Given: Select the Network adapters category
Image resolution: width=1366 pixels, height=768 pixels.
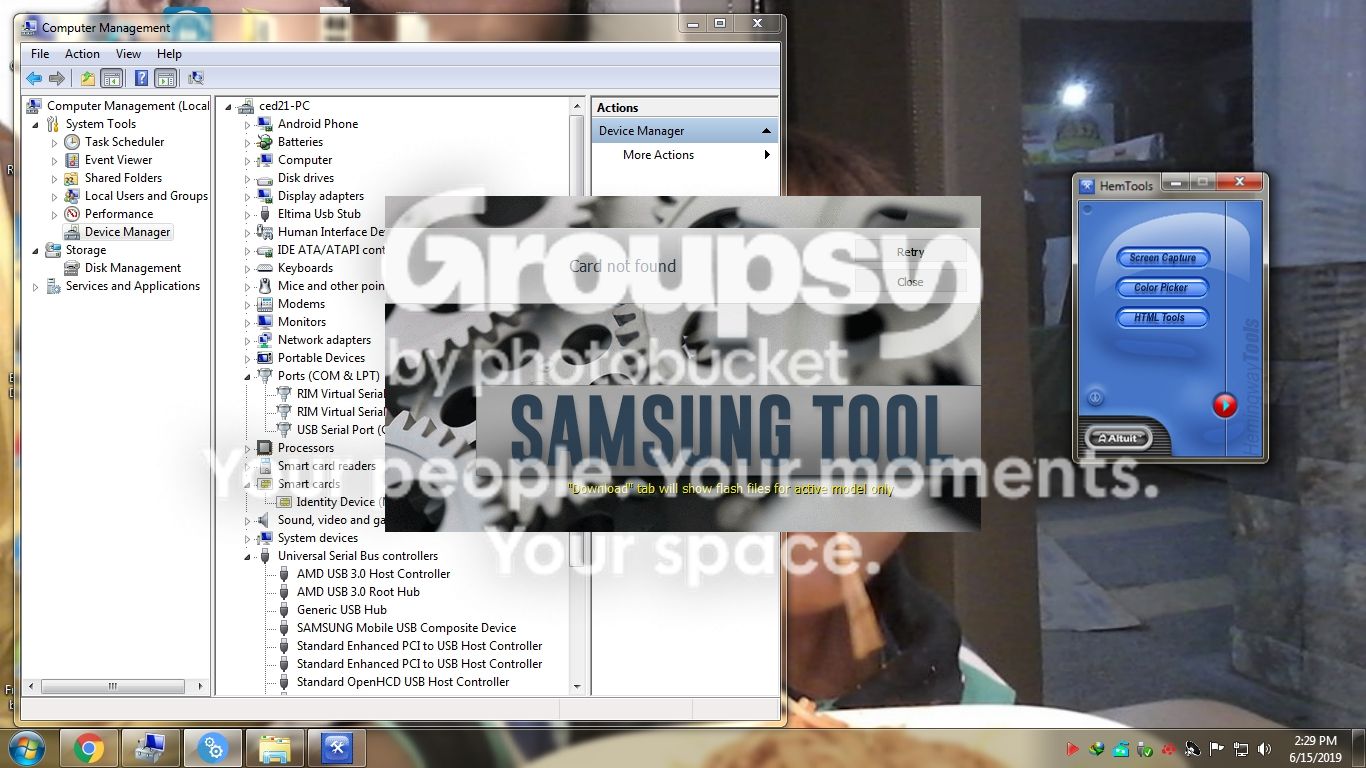Looking at the screenshot, I should point(324,340).
